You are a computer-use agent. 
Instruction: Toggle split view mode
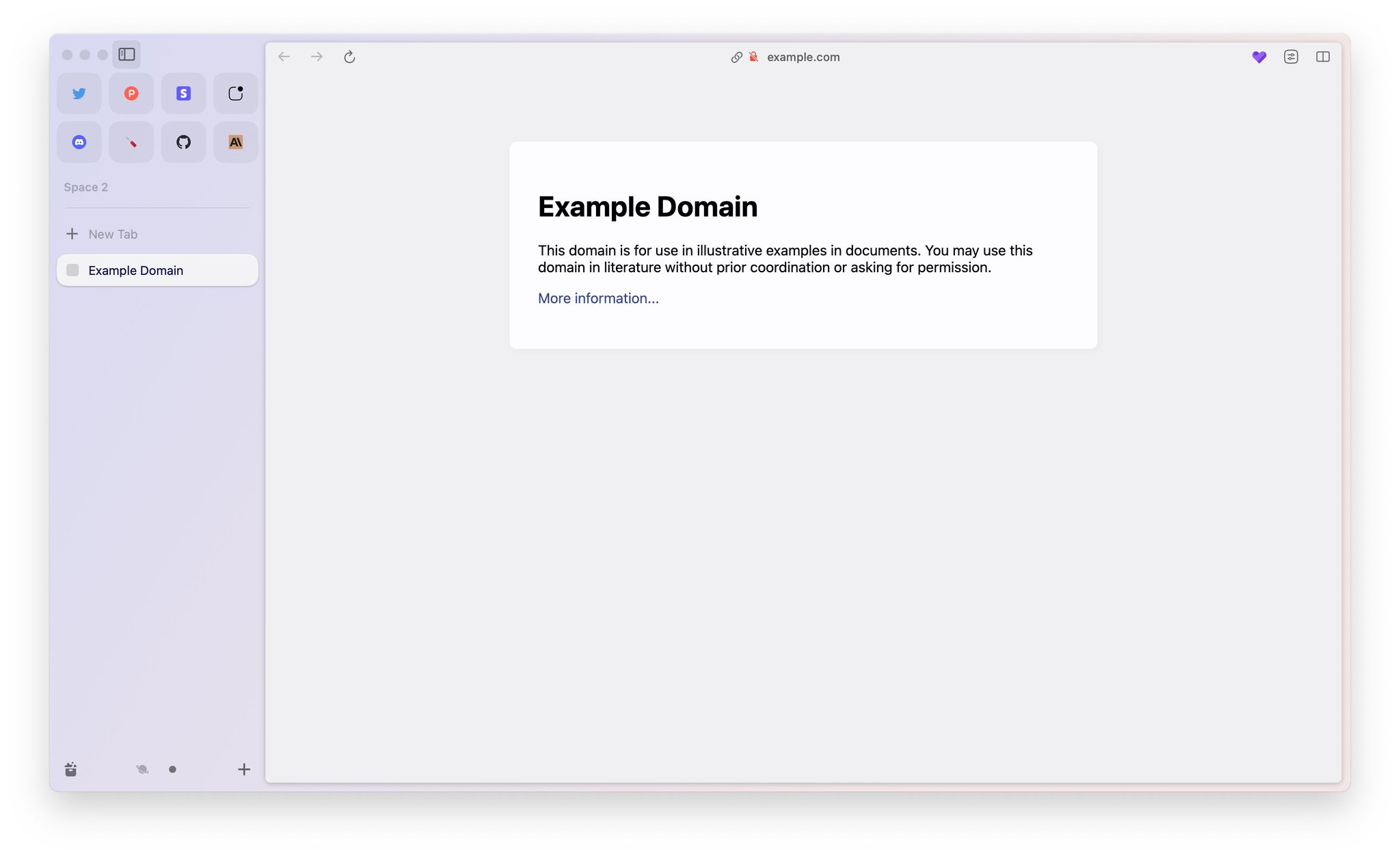pyautogui.click(x=1323, y=57)
